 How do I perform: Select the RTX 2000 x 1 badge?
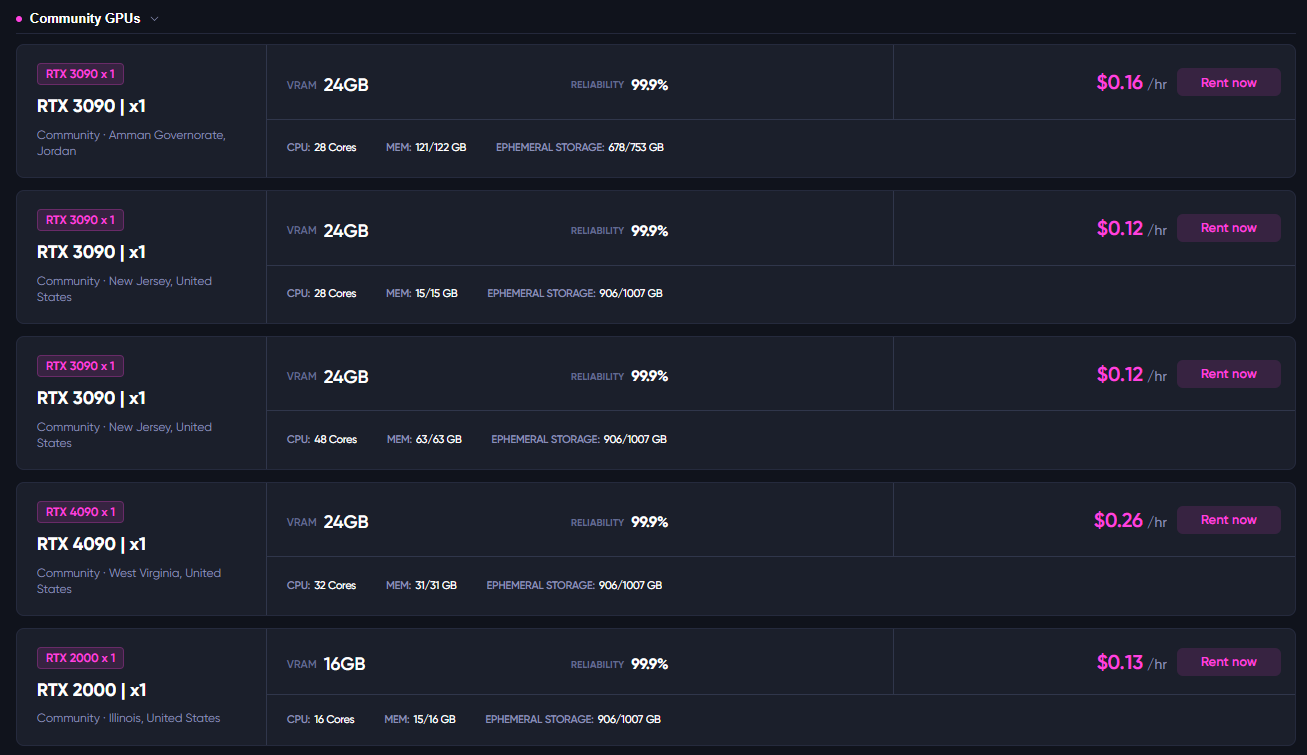(80, 658)
